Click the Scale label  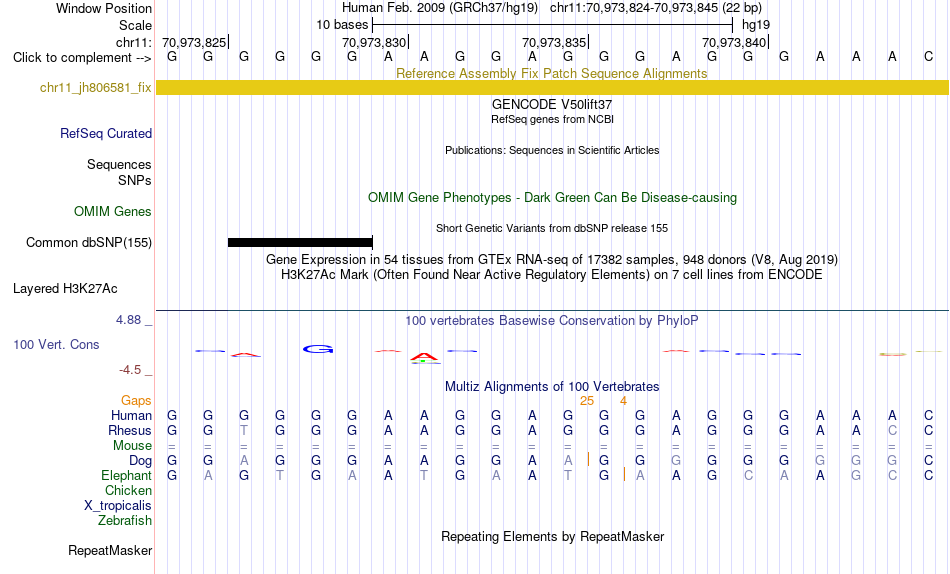tap(135, 25)
